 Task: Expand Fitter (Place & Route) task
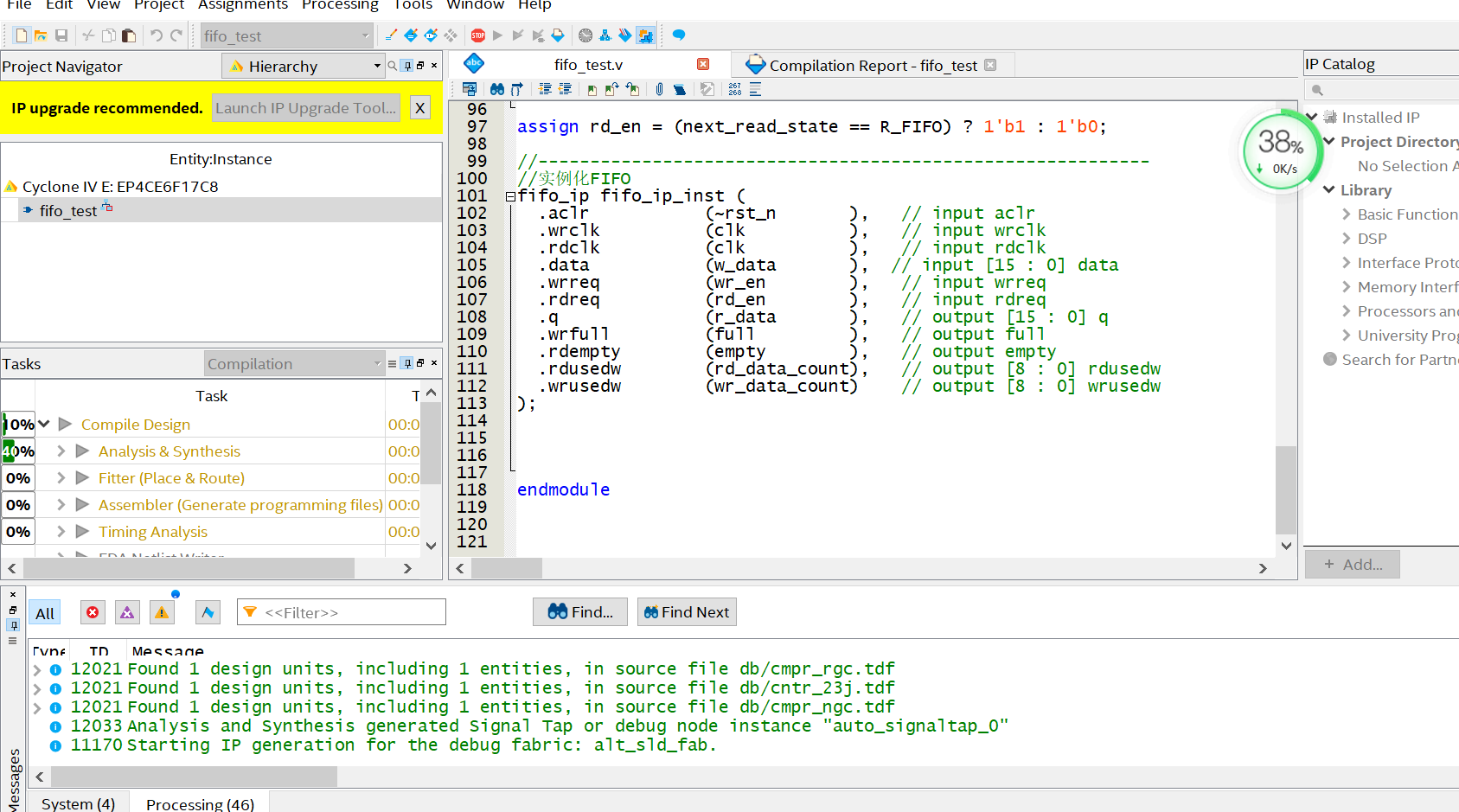pyautogui.click(x=61, y=478)
